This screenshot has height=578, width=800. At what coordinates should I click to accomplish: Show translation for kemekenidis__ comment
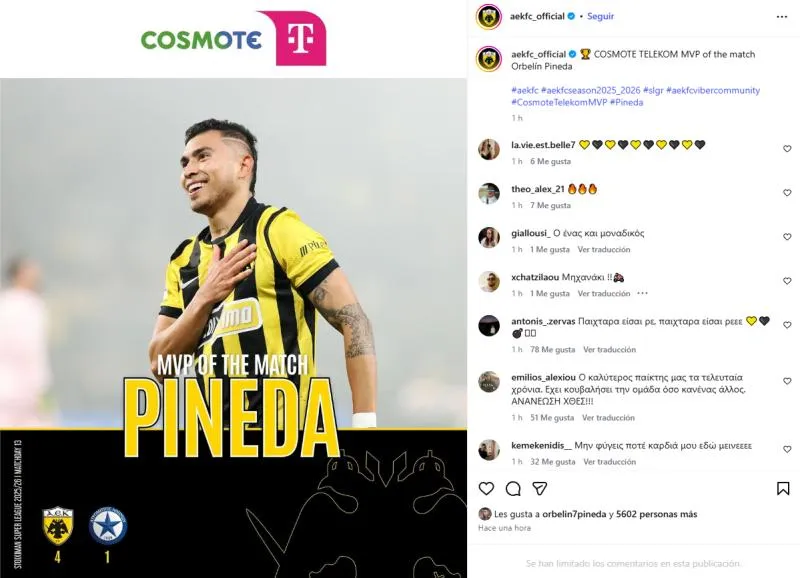click(x=610, y=461)
